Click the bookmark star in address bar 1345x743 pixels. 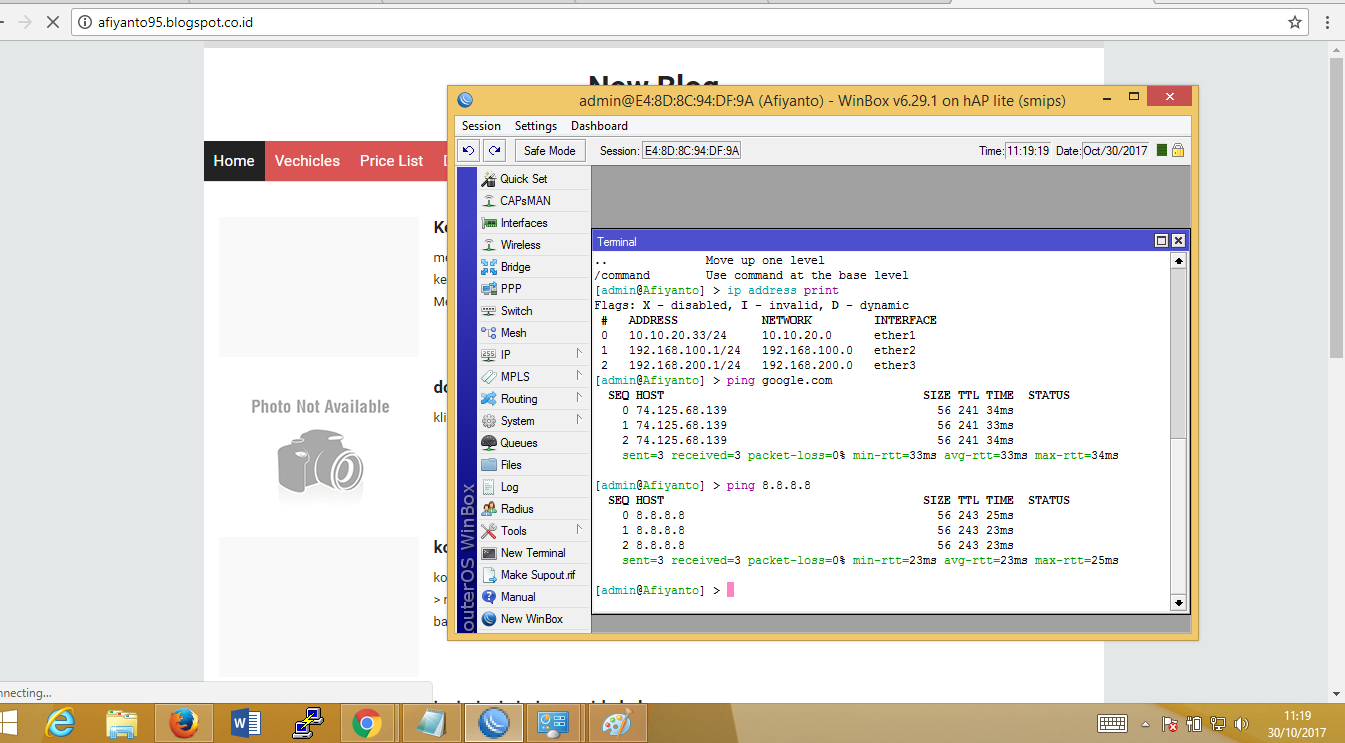(x=1295, y=22)
